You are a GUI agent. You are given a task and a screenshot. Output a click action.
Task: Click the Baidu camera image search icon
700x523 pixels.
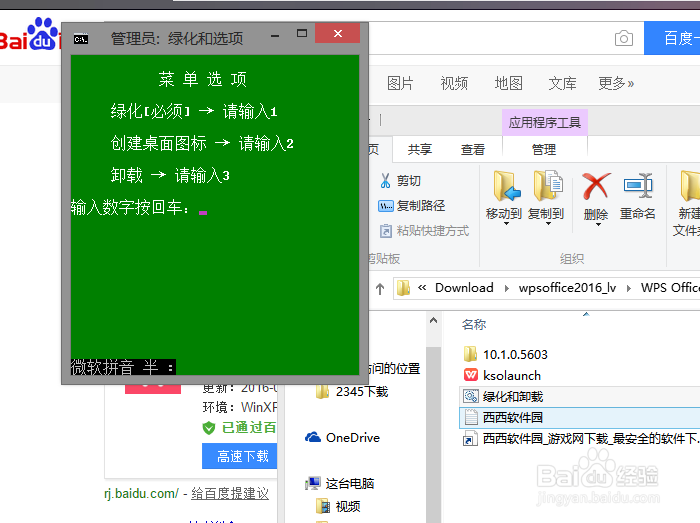point(624,38)
